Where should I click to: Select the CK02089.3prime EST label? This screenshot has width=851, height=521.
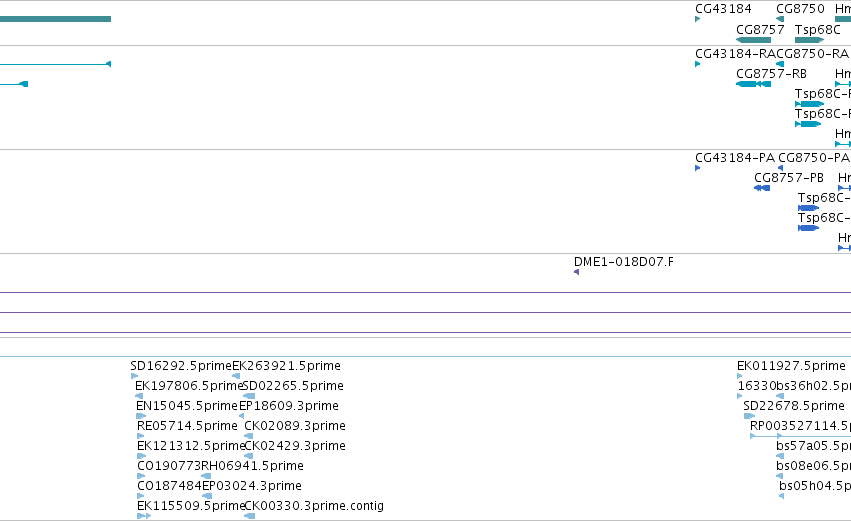[295, 426]
